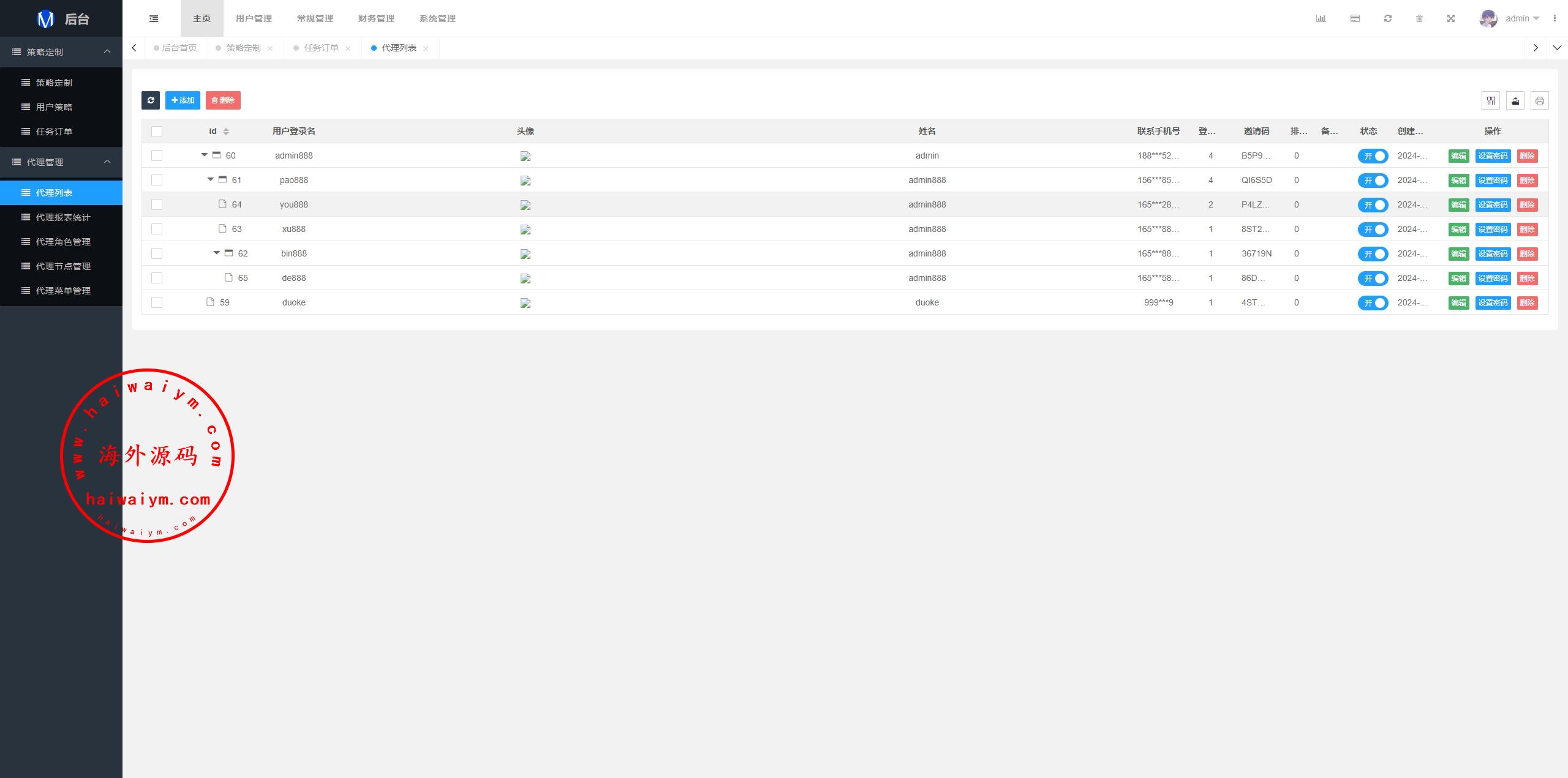The width and height of the screenshot is (1568, 778).
Task: Collapse the tree arrow for id 62
Action: [217, 253]
